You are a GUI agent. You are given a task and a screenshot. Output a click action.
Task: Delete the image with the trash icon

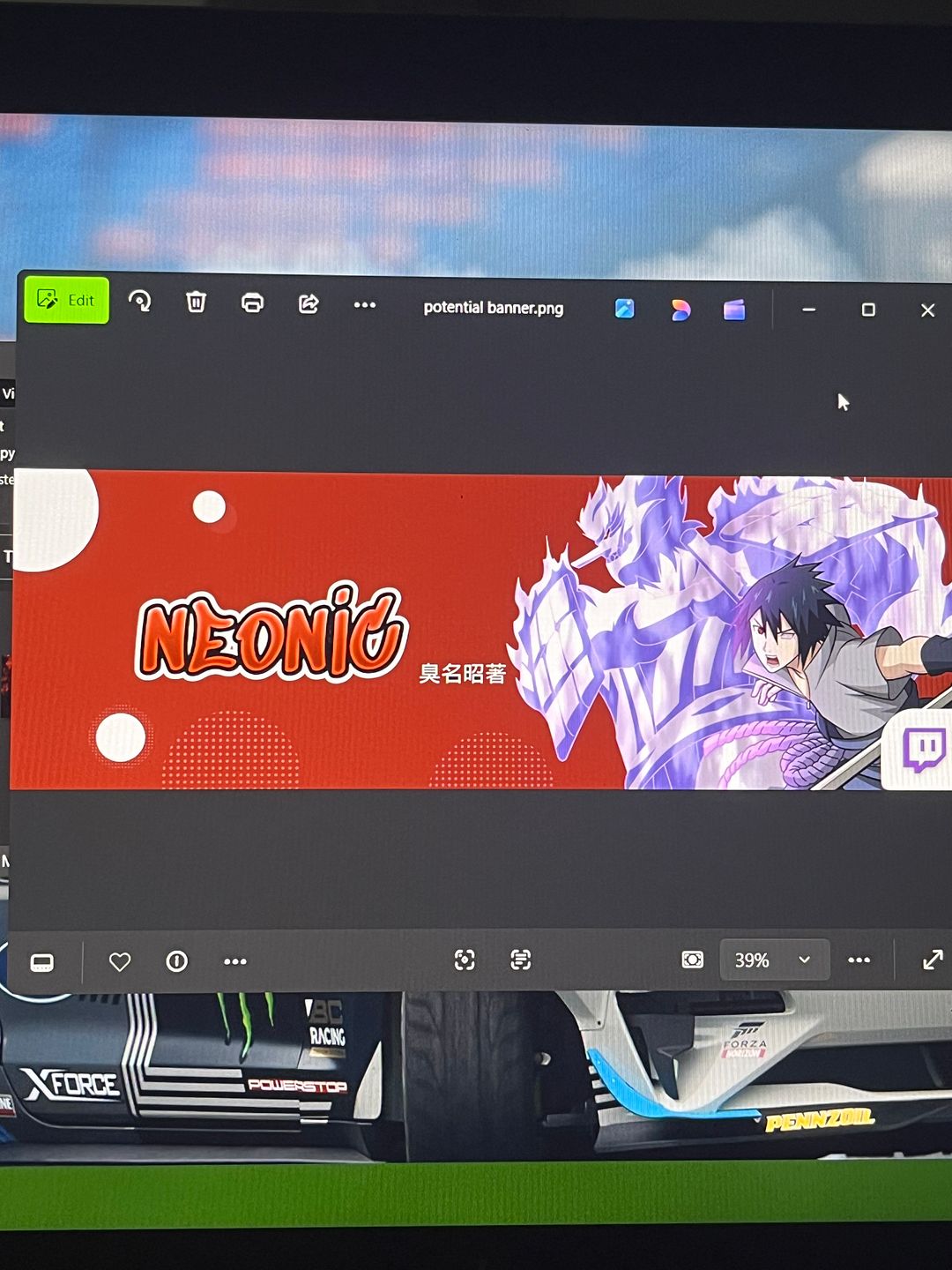point(196,303)
